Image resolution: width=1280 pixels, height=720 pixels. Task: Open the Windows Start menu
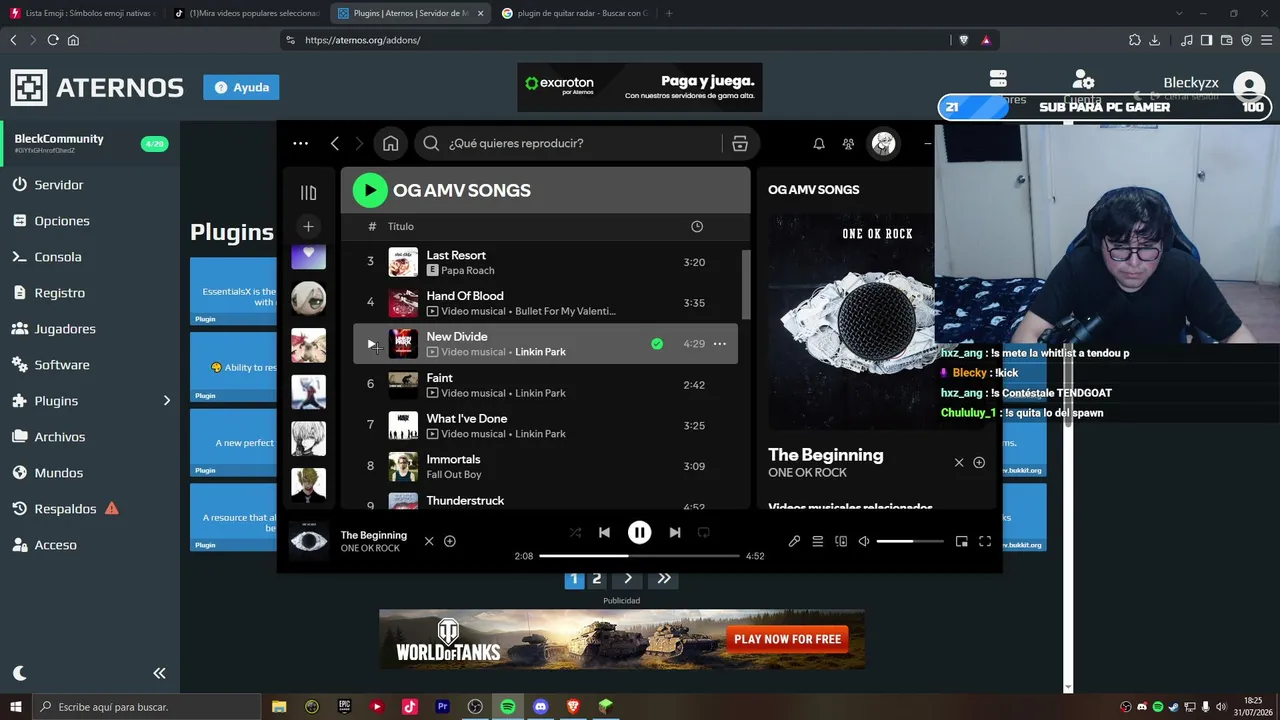click(x=15, y=707)
